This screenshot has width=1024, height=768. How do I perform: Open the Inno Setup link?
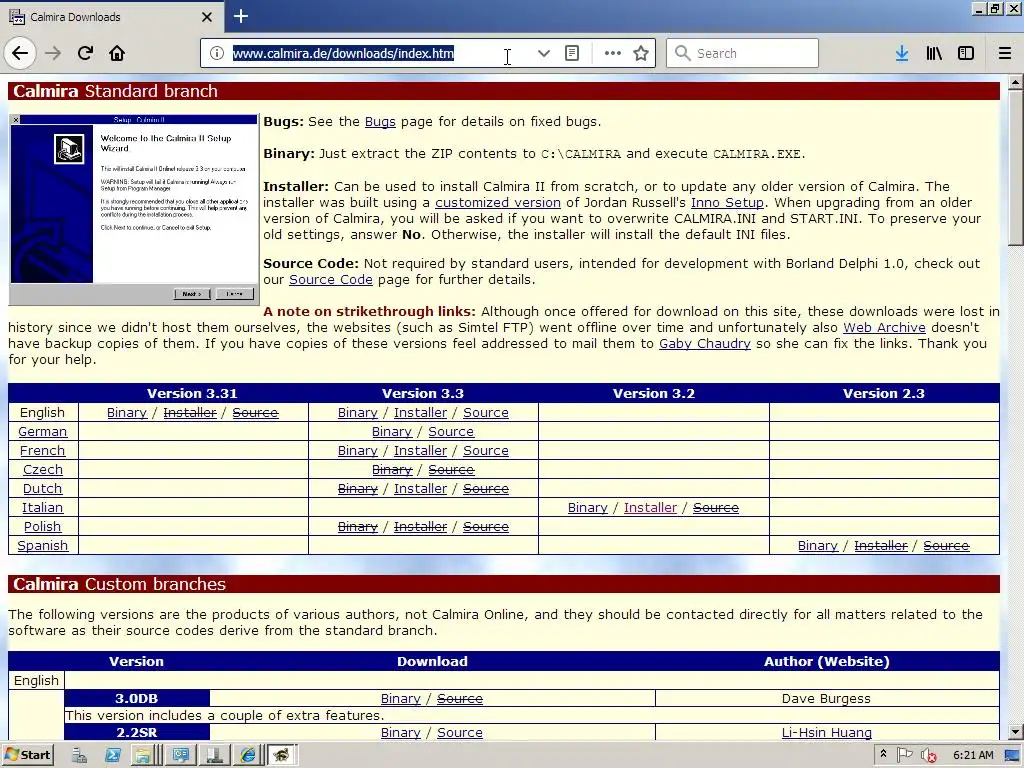(727, 202)
